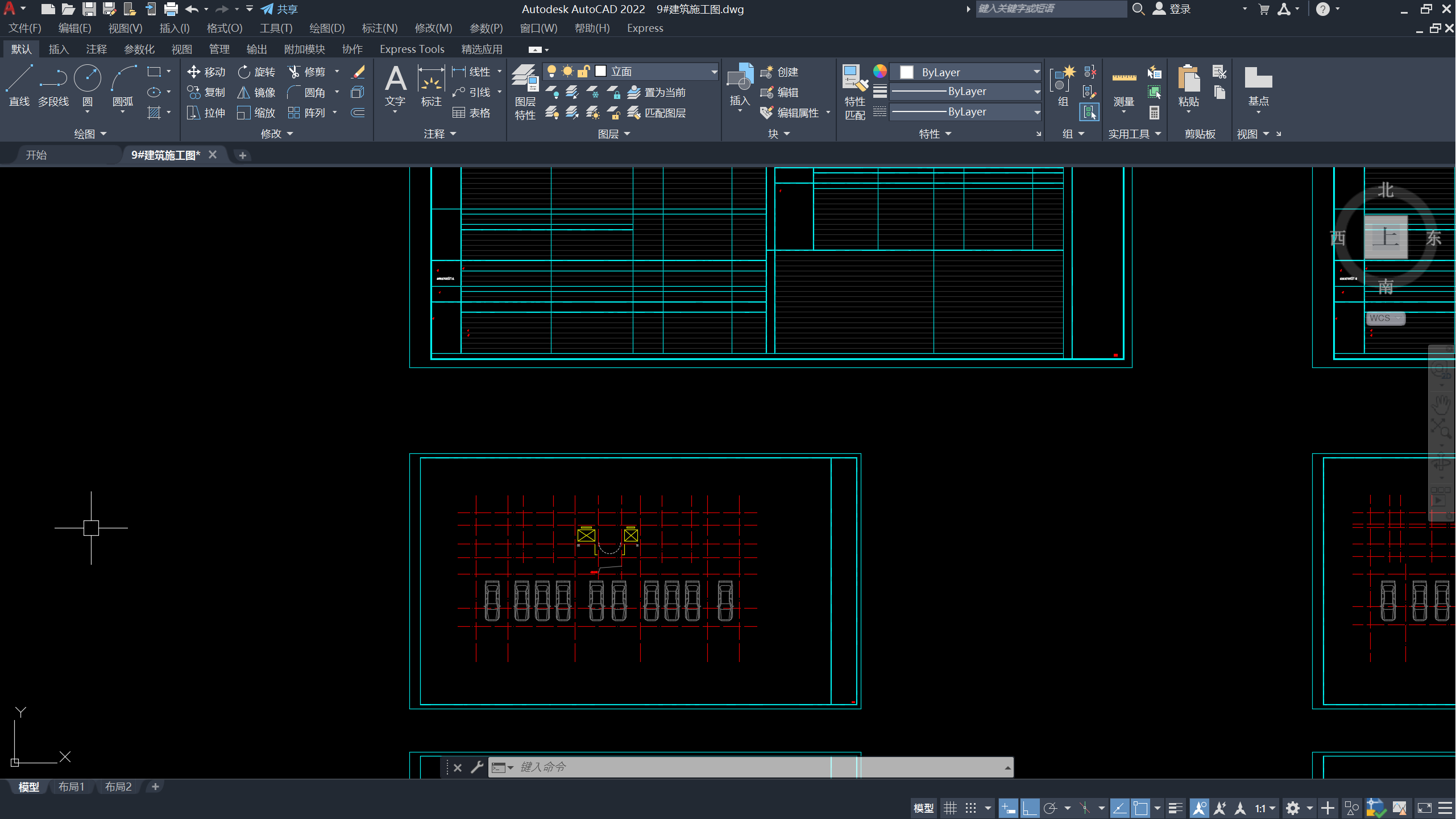The height and width of the screenshot is (819, 1456).
Task: Select the Line (直线) drawing tool
Action: [x=19, y=85]
